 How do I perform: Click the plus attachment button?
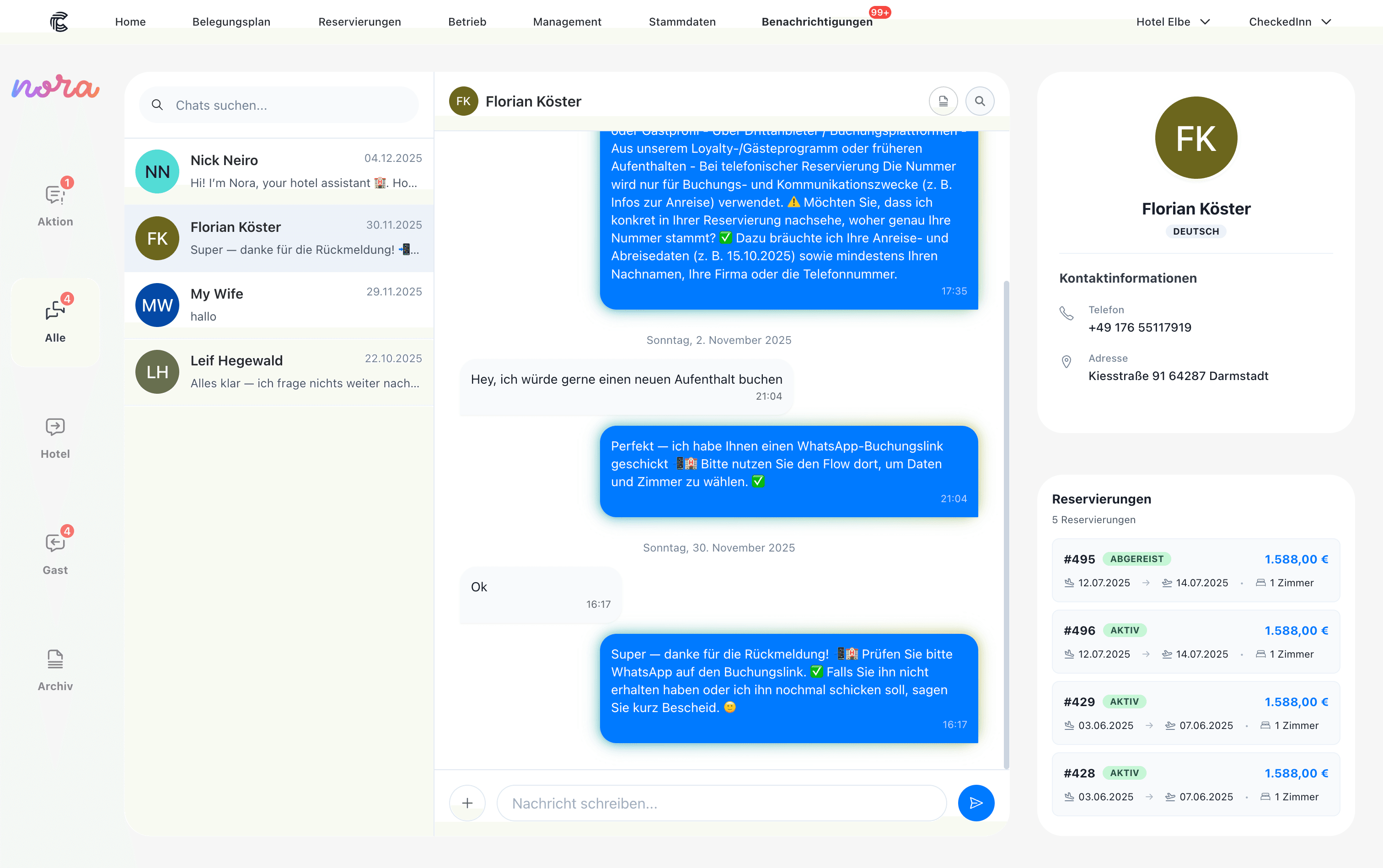pos(467,803)
